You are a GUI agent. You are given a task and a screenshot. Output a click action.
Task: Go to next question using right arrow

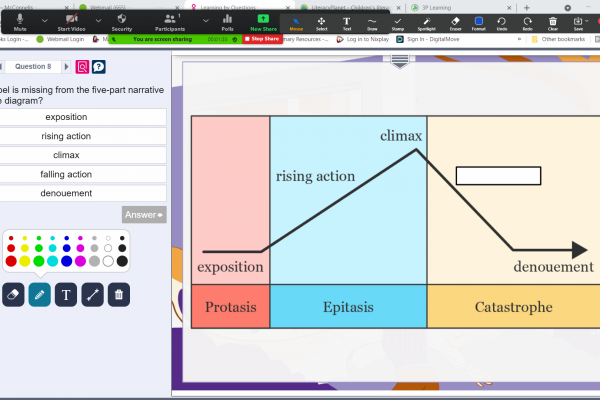pyautogui.click(x=67, y=67)
